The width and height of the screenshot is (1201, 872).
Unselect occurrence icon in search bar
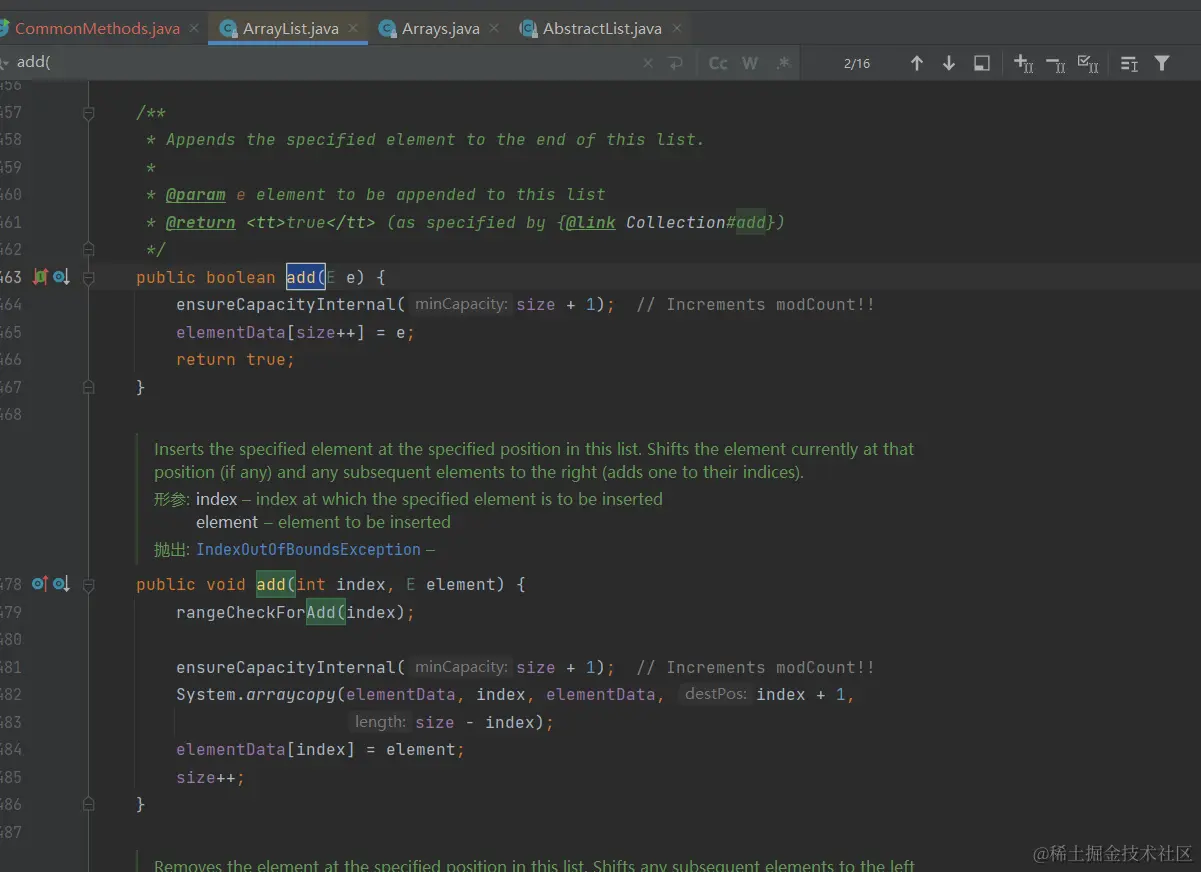[x=1056, y=64]
